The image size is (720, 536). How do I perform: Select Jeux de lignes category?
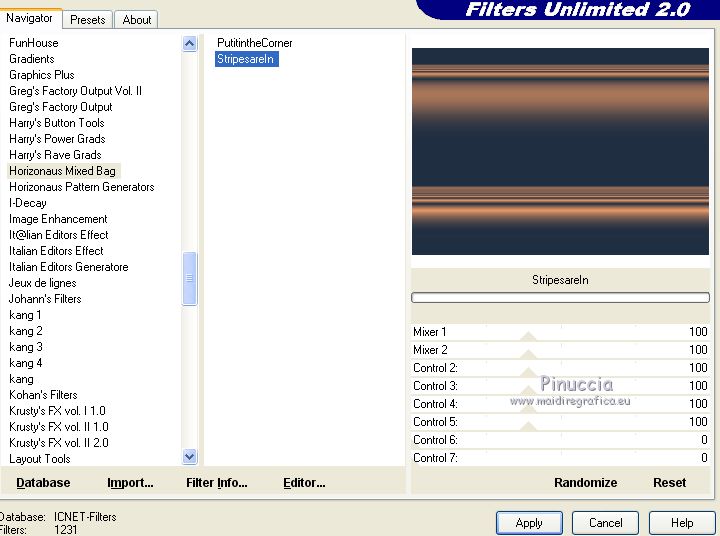43,283
